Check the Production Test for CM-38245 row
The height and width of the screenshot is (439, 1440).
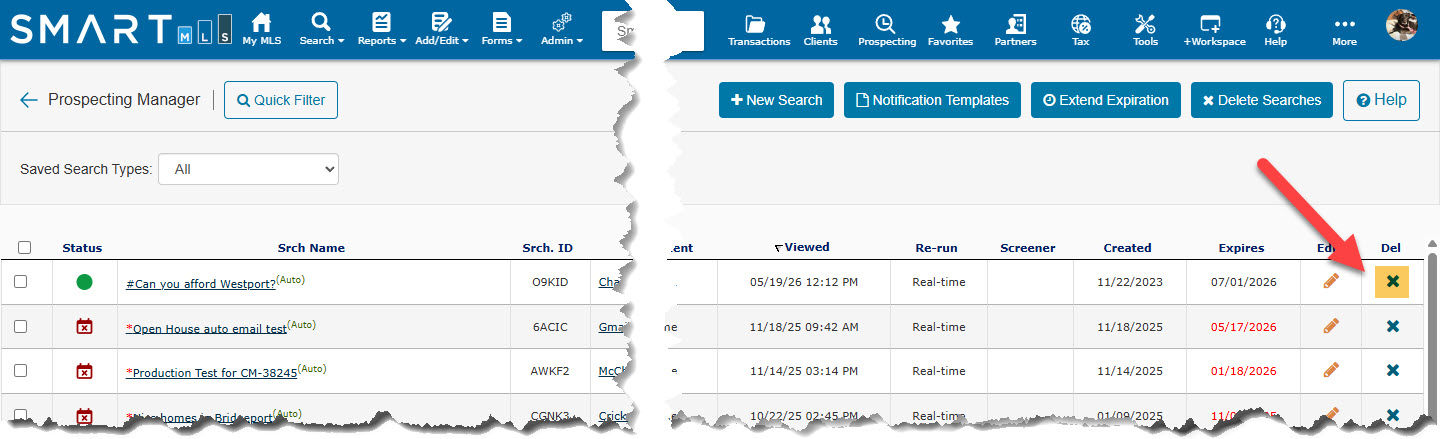tap(21, 370)
